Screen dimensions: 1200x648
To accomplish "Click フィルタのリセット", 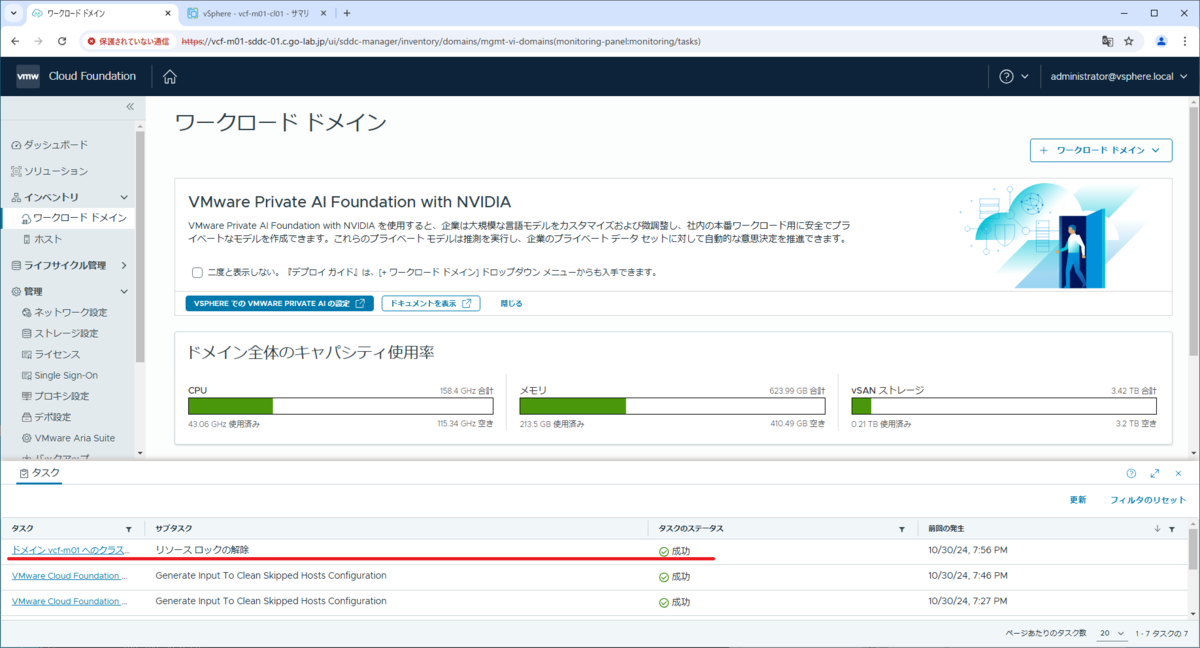I will [1148, 499].
